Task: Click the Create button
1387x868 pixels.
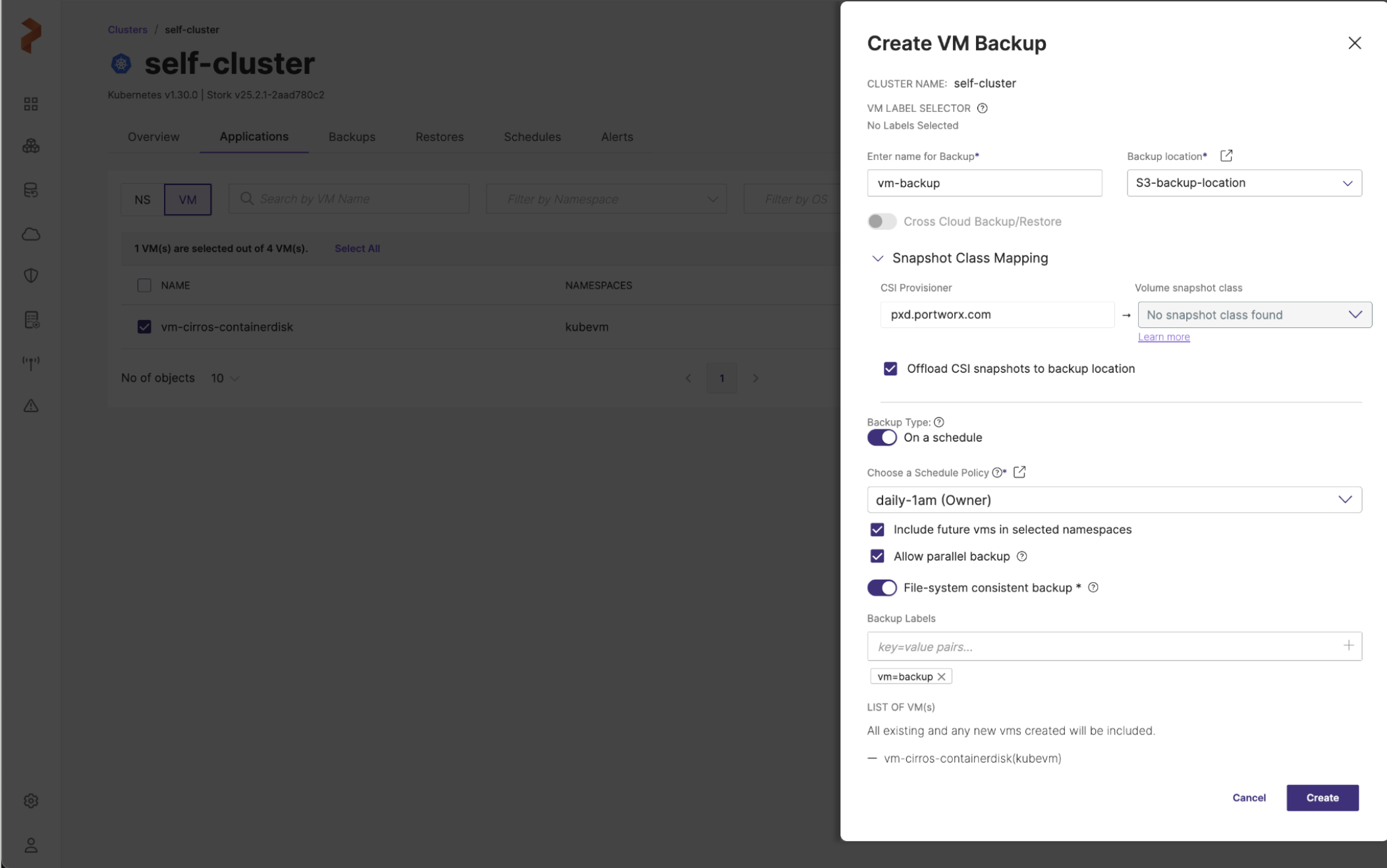Action: coord(1322,798)
